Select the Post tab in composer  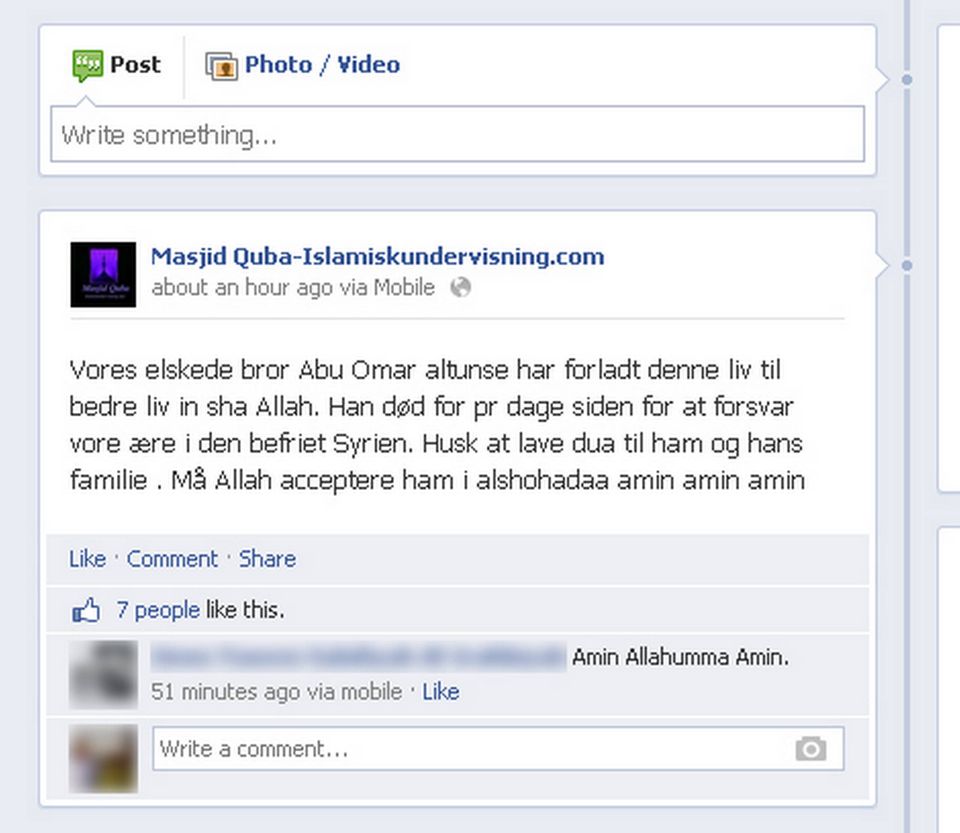point(116,65)
